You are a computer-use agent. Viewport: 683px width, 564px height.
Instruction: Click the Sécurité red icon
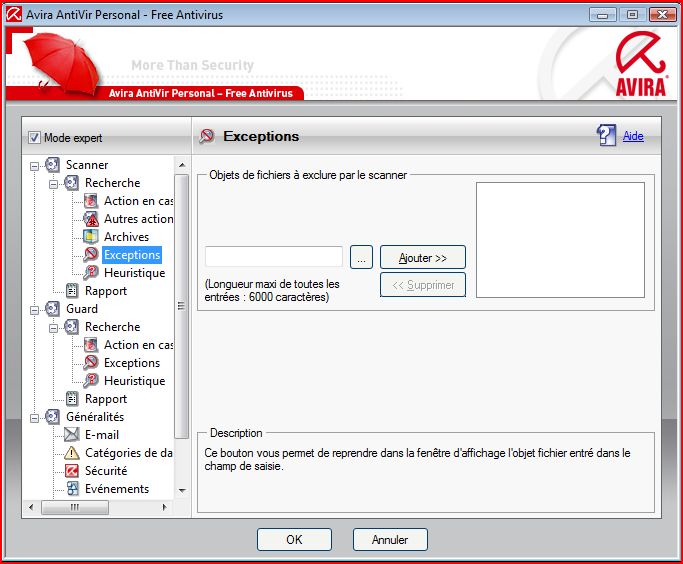pyautogui.click(x=71, y=471)
